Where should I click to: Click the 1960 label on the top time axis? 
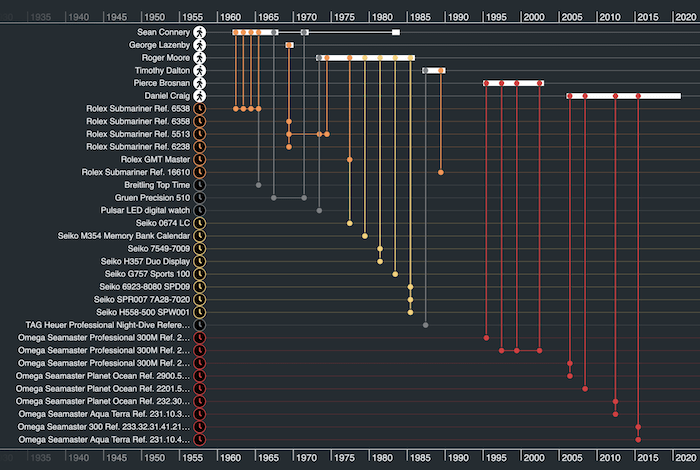(x=230, y=17)
